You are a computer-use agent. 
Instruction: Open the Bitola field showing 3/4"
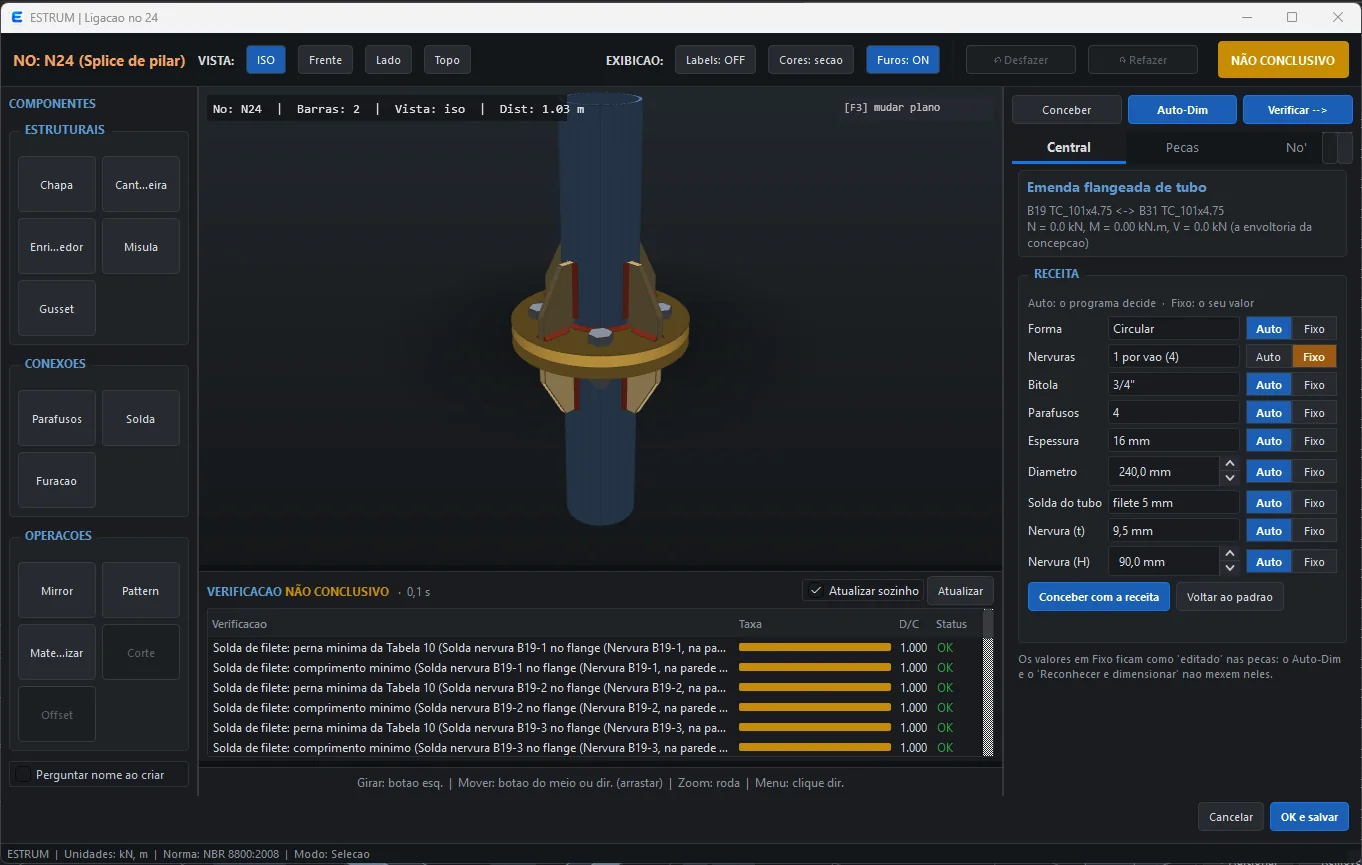(x=1174, y=385)
